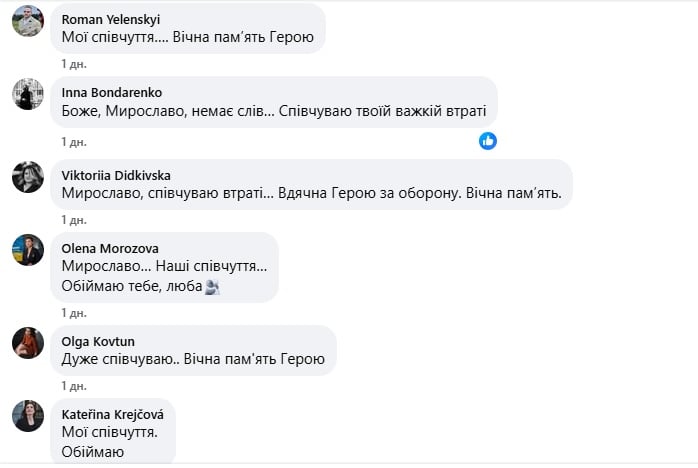Open Viktoriia Didkivska's name link
This screenshot has height=468, width=698.
114,175
